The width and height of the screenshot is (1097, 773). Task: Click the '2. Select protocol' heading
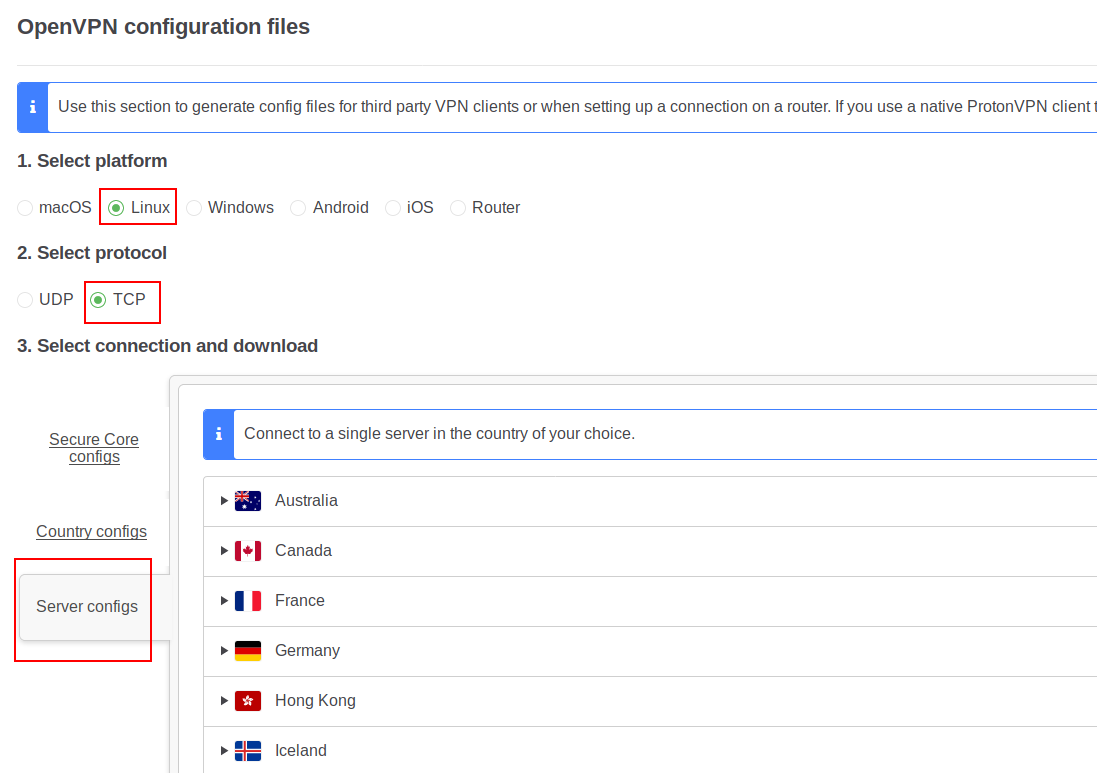coord(92,253)
